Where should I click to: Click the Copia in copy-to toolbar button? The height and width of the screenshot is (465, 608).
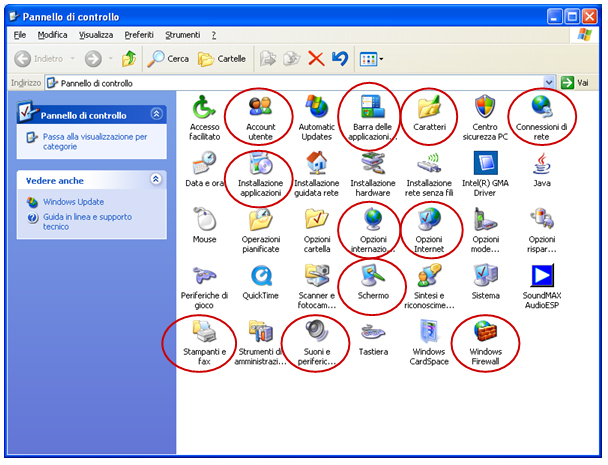pos(292,59)
